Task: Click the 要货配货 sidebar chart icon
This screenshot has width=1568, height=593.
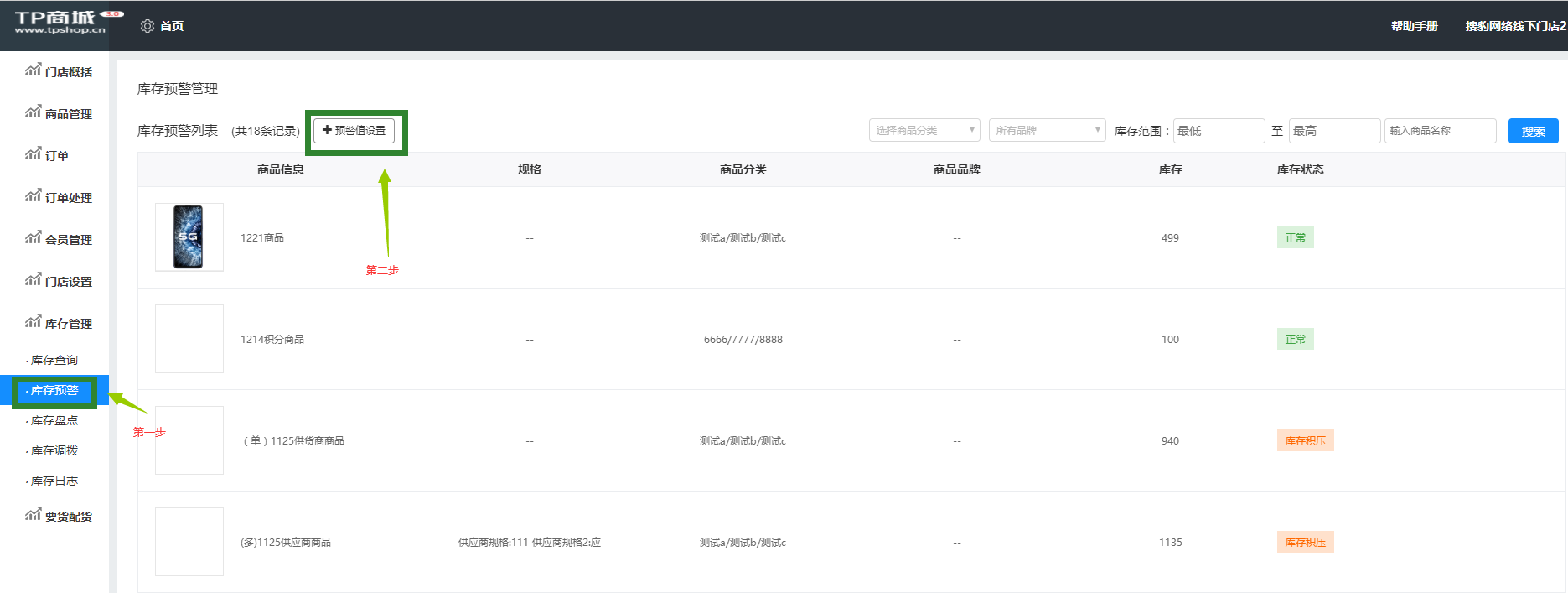Action: [33, 515]
